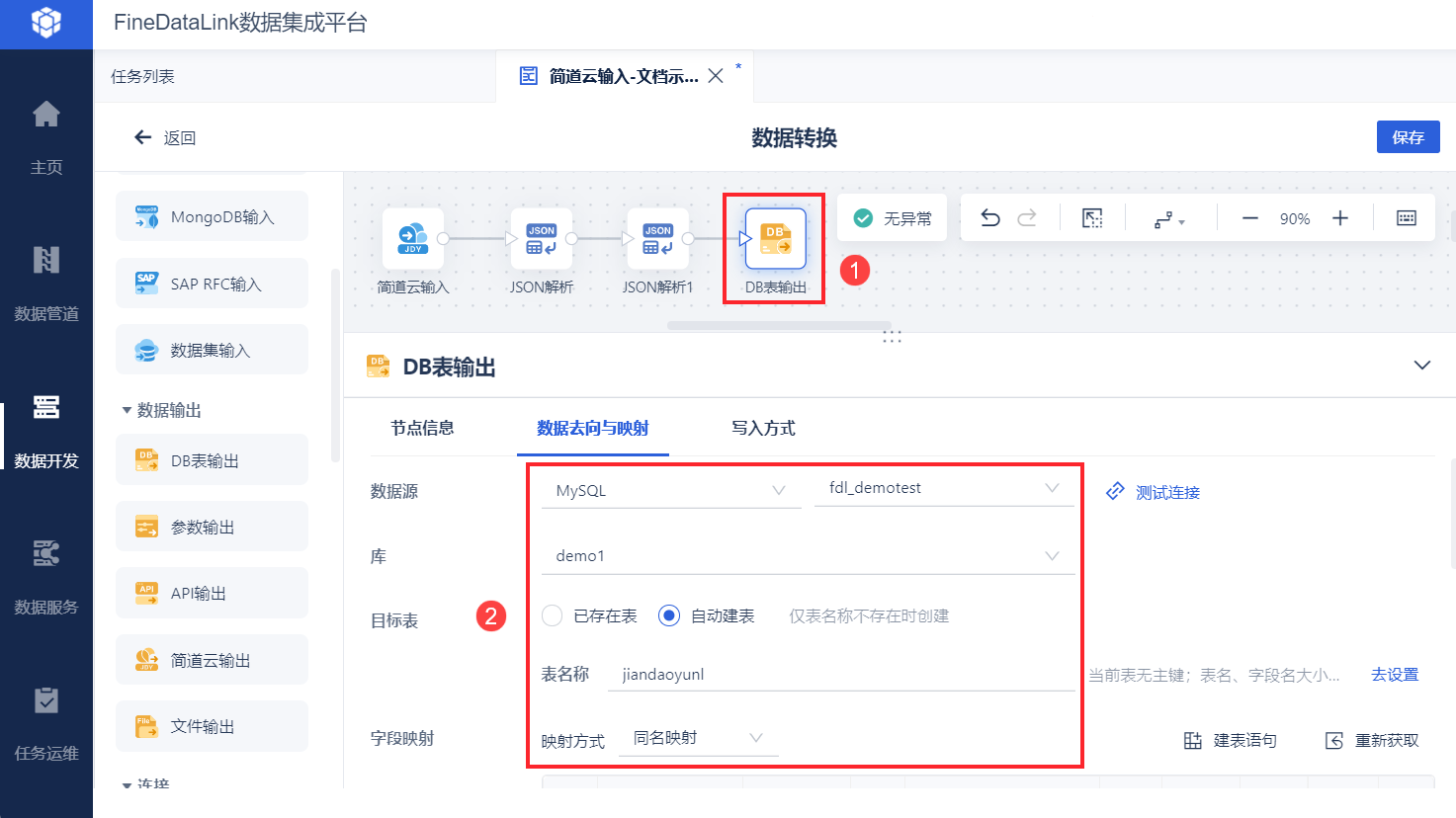Close the 简道云输入 task tab
1456x818 pixels.
tap(716, 76)
